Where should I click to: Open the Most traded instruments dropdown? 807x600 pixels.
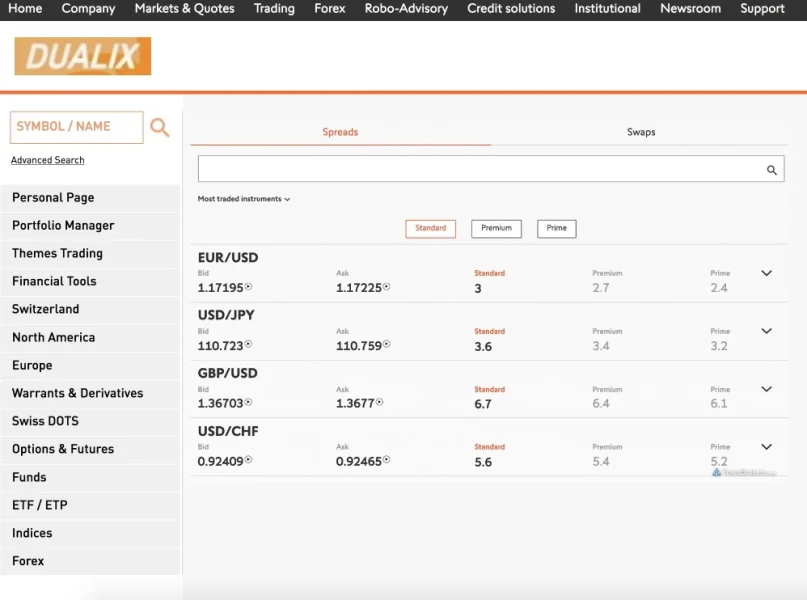point(244,199)
